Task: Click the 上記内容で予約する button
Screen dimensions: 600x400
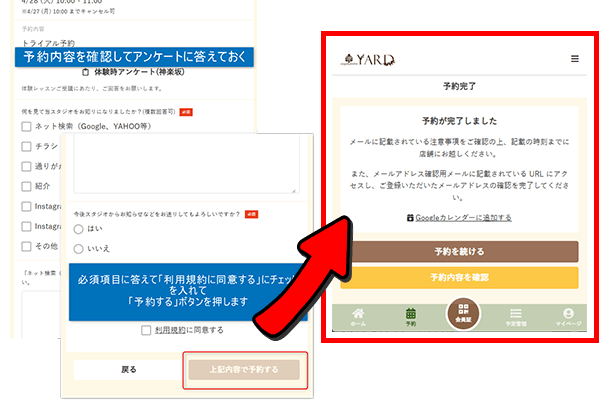Action: [x=244, y=369]
